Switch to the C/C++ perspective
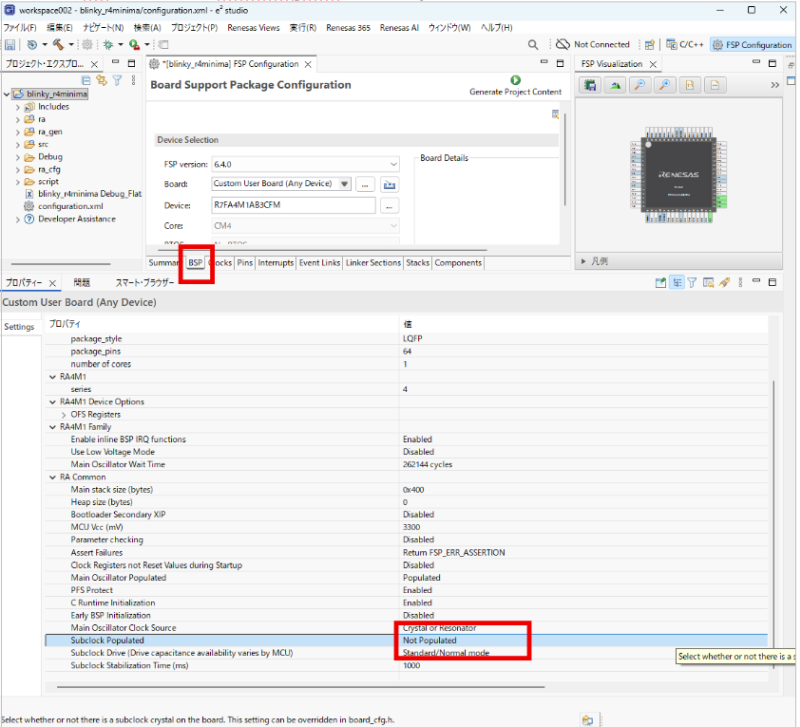800x727 pixels. click(x=685, y=45)
